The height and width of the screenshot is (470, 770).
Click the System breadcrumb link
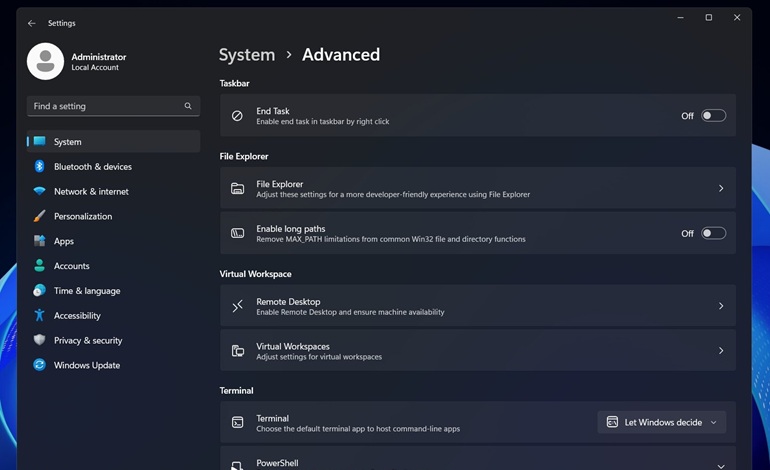(247, 55)
